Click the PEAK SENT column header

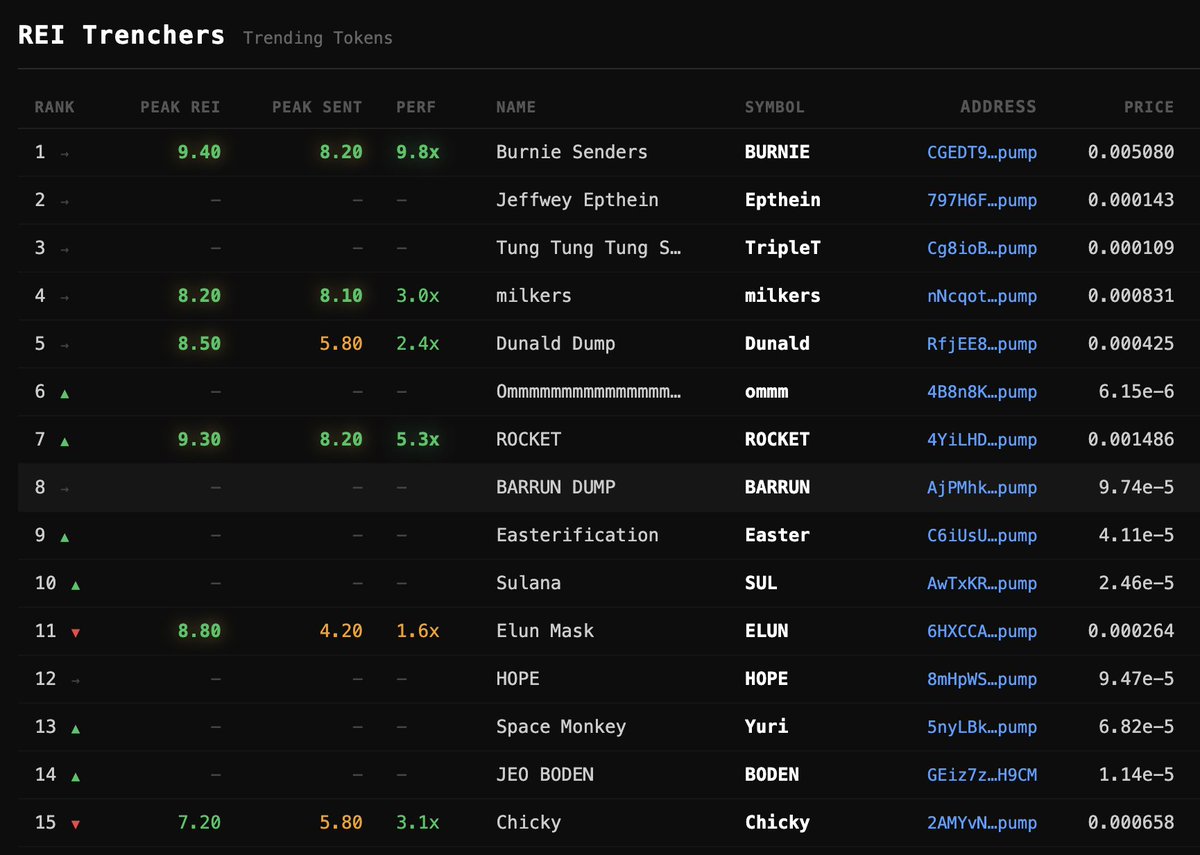[x=317, y=107]
